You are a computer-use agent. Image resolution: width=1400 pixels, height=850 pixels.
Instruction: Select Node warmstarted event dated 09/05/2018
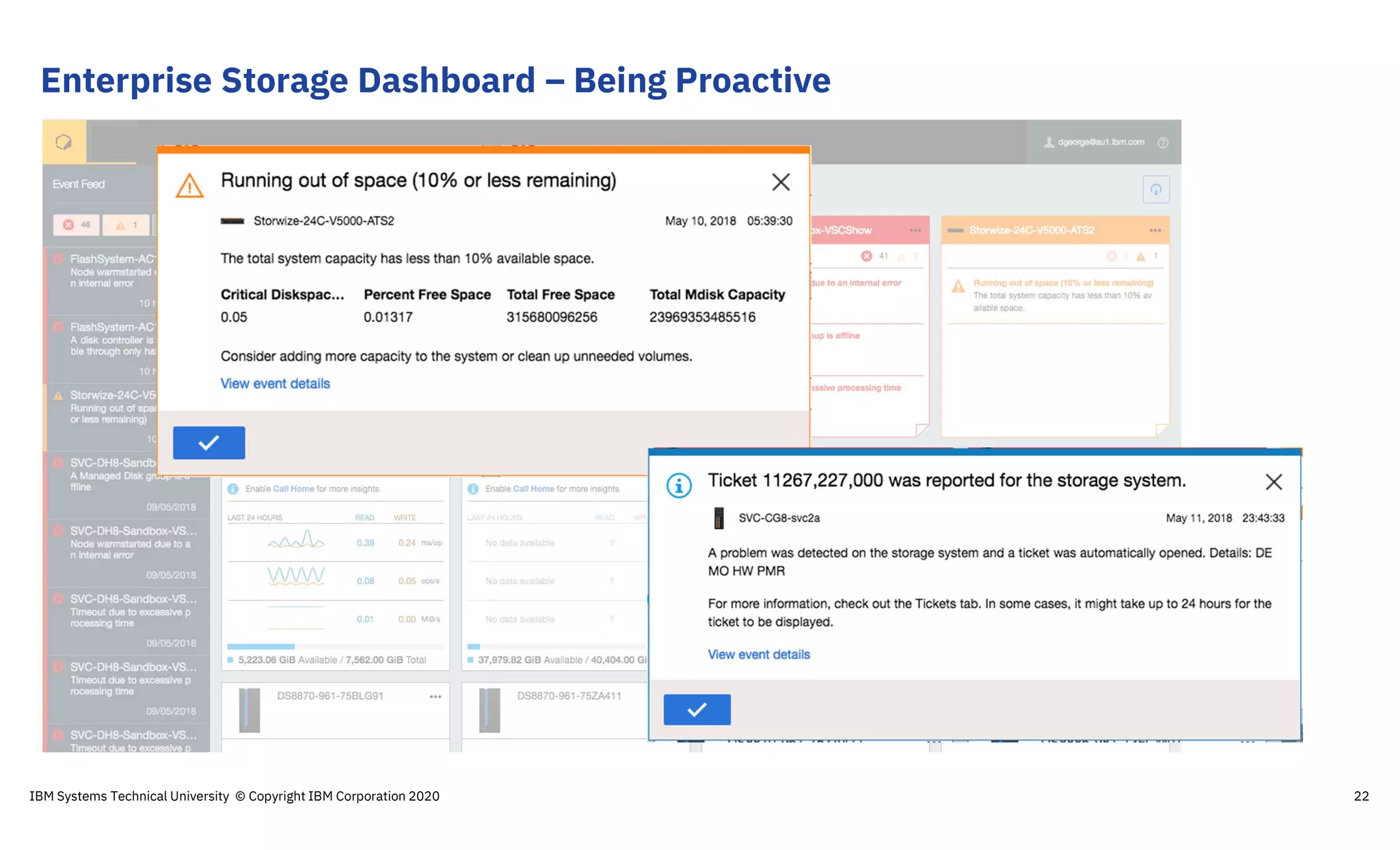[x=128, y=553]
